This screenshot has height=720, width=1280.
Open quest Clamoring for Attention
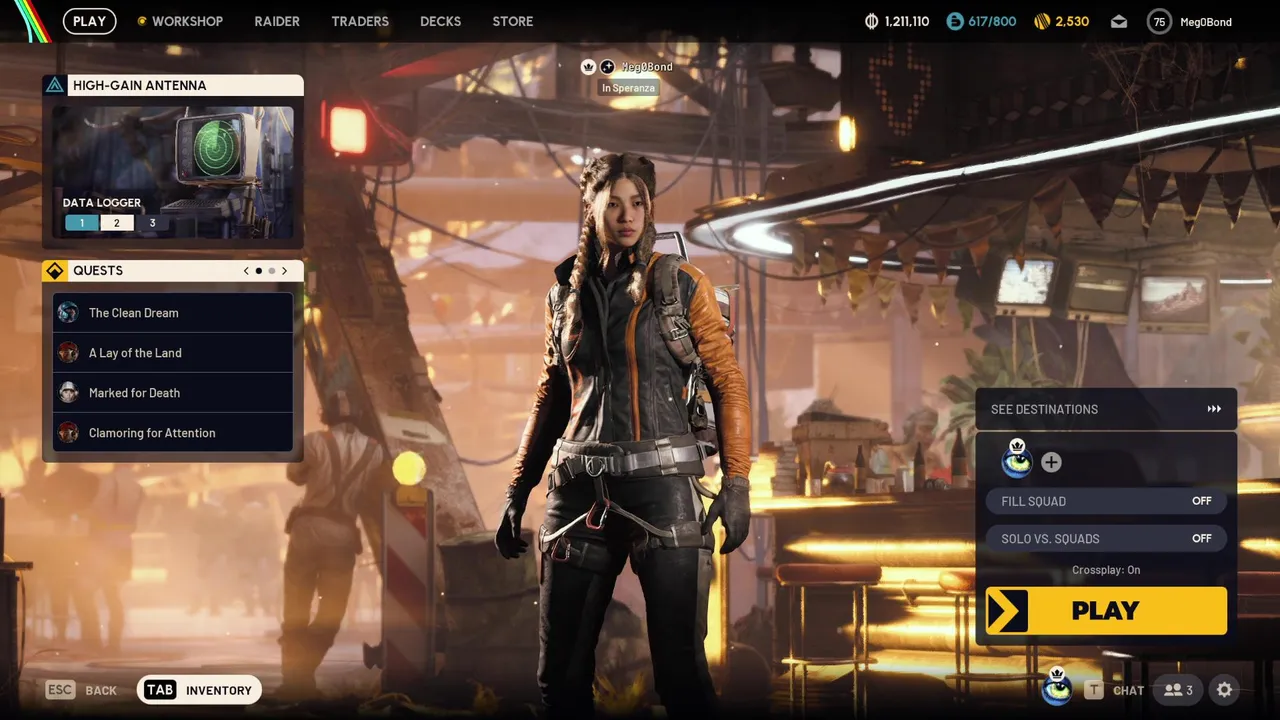(x=173, y=433)
